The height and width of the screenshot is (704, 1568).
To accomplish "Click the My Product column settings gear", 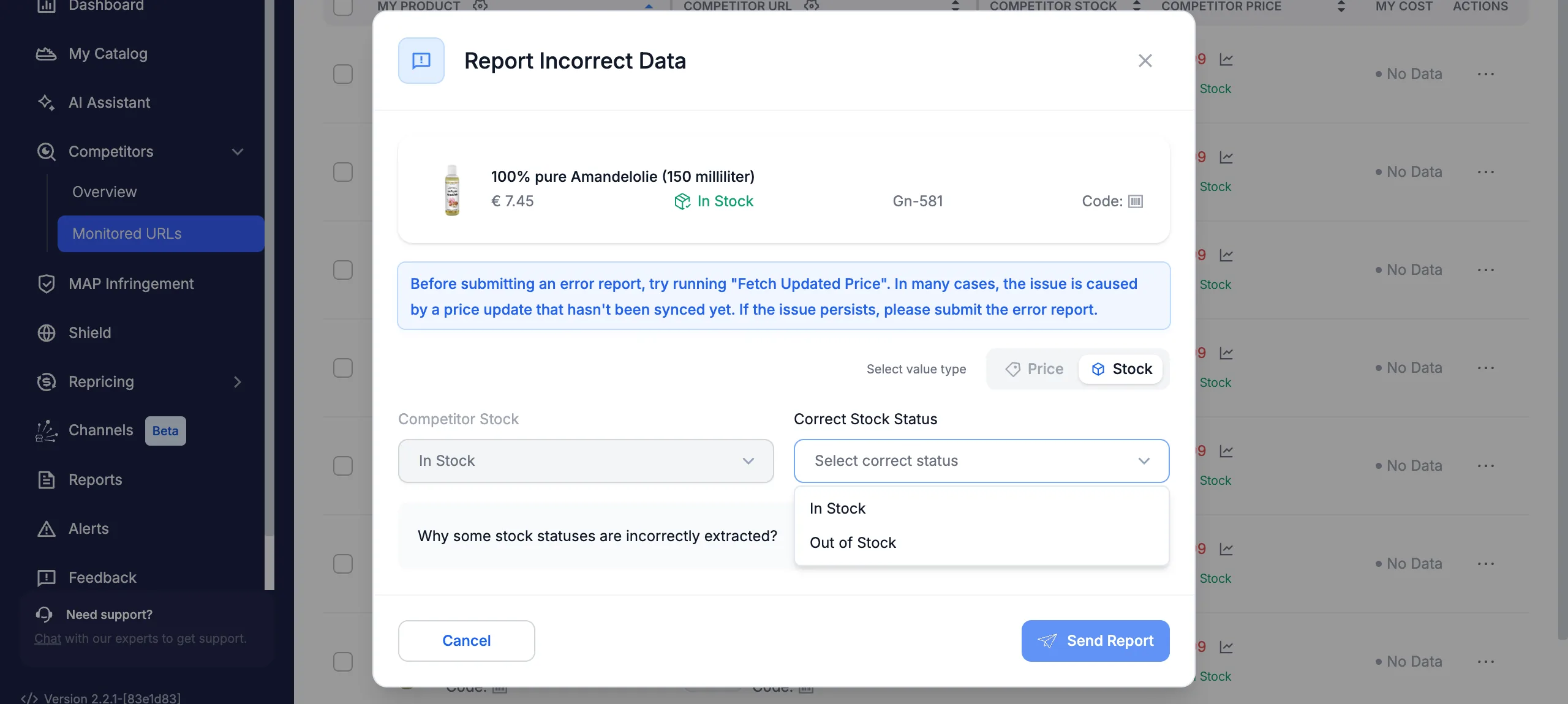I will [480, 6].
